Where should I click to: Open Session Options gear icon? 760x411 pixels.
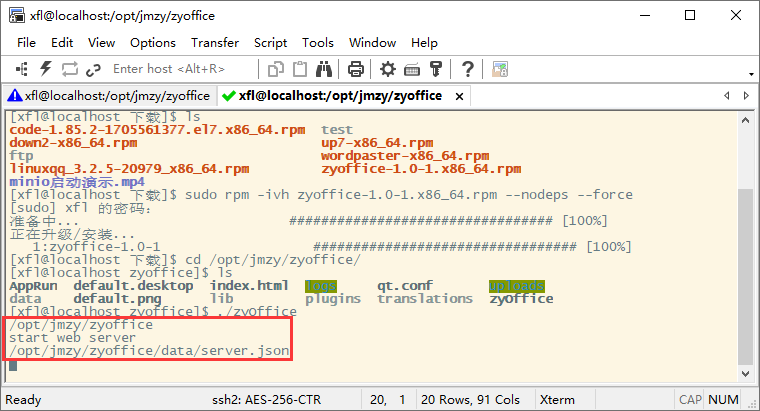pos(388,69)
